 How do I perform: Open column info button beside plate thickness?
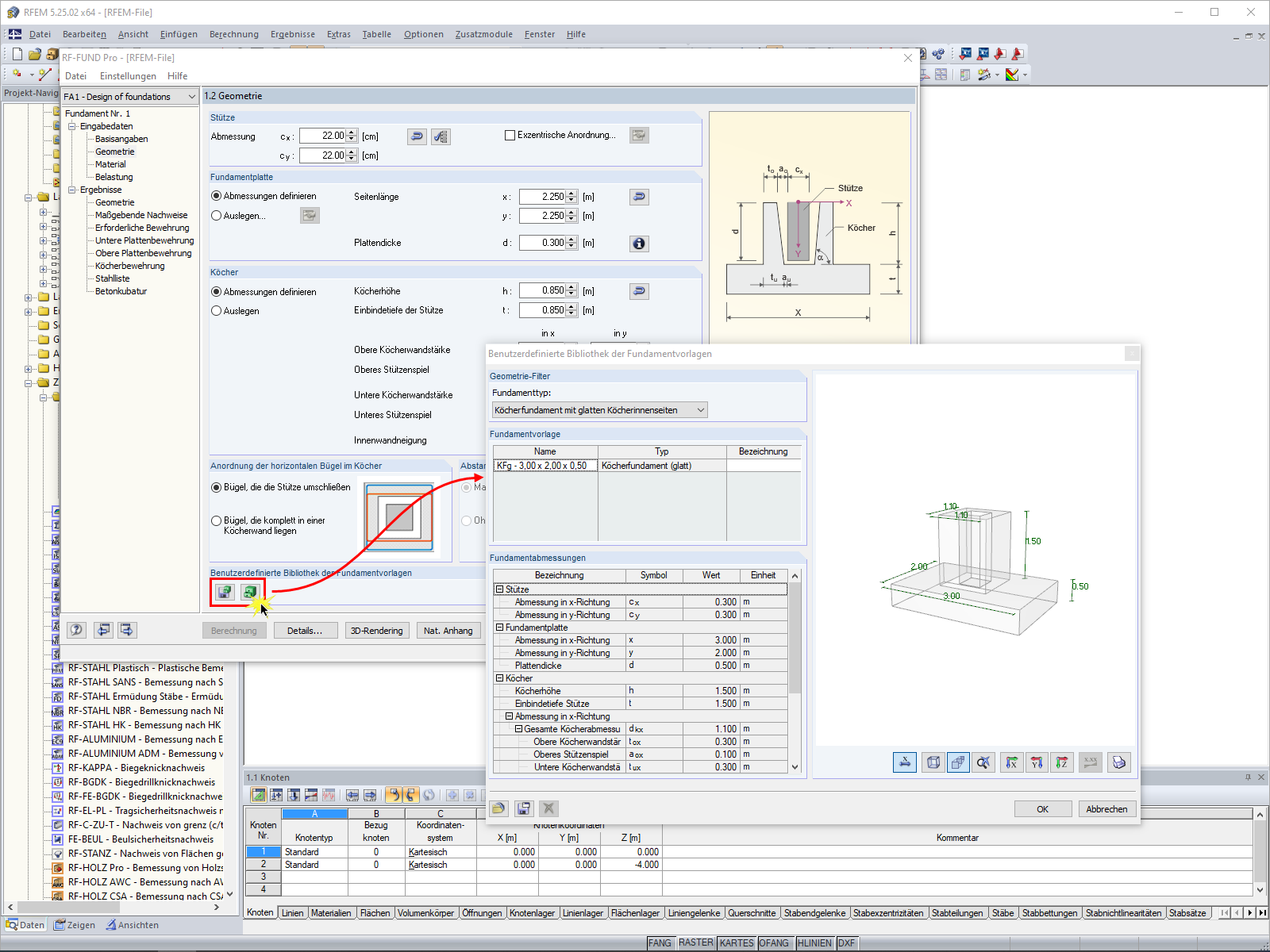(639, 244)
